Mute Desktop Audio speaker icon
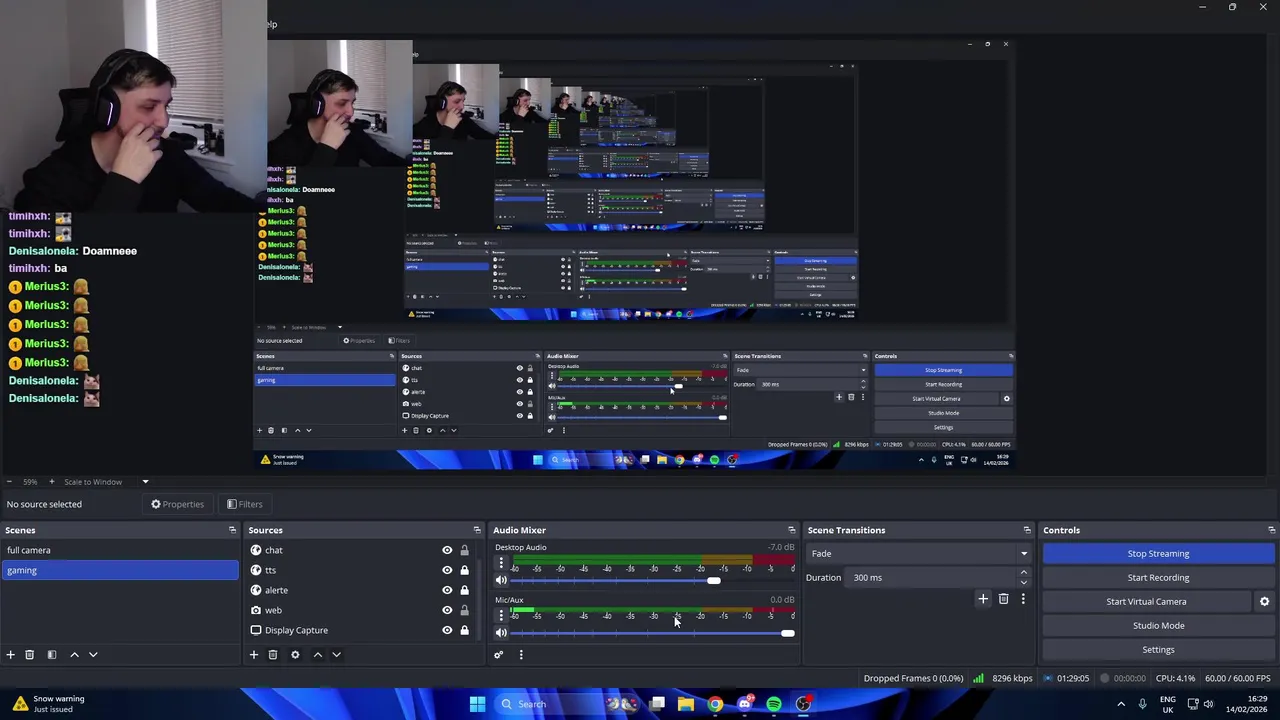1280x720 pixels. (x=501, y=581)
